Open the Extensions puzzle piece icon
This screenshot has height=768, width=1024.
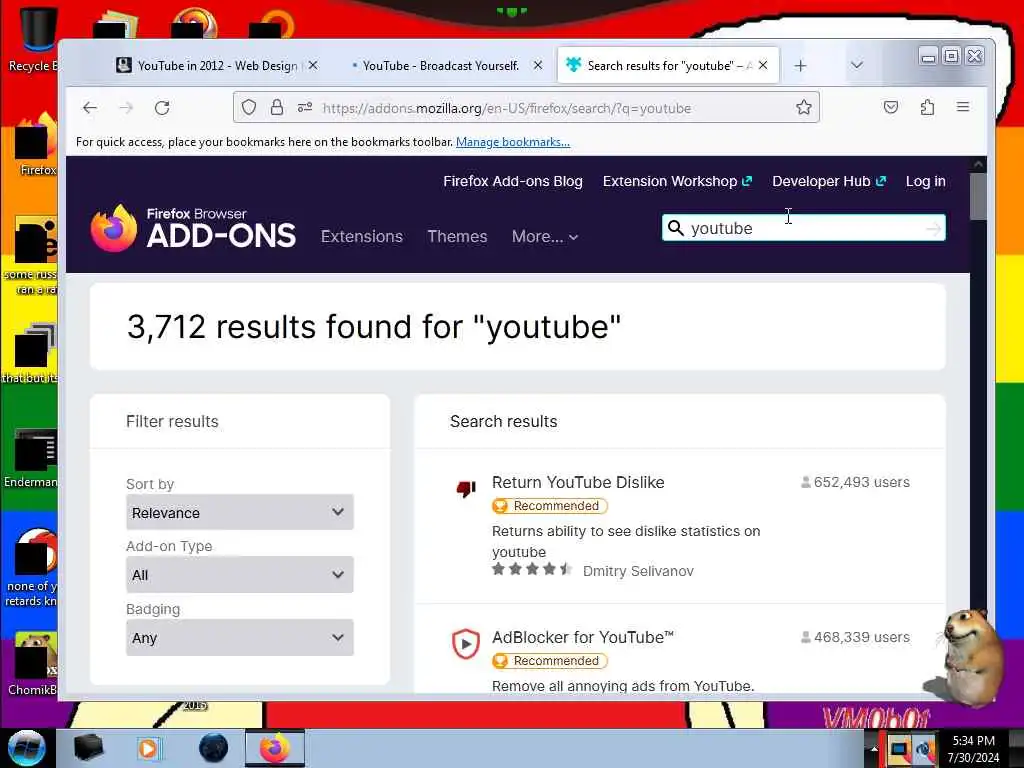tap(927, 108)
